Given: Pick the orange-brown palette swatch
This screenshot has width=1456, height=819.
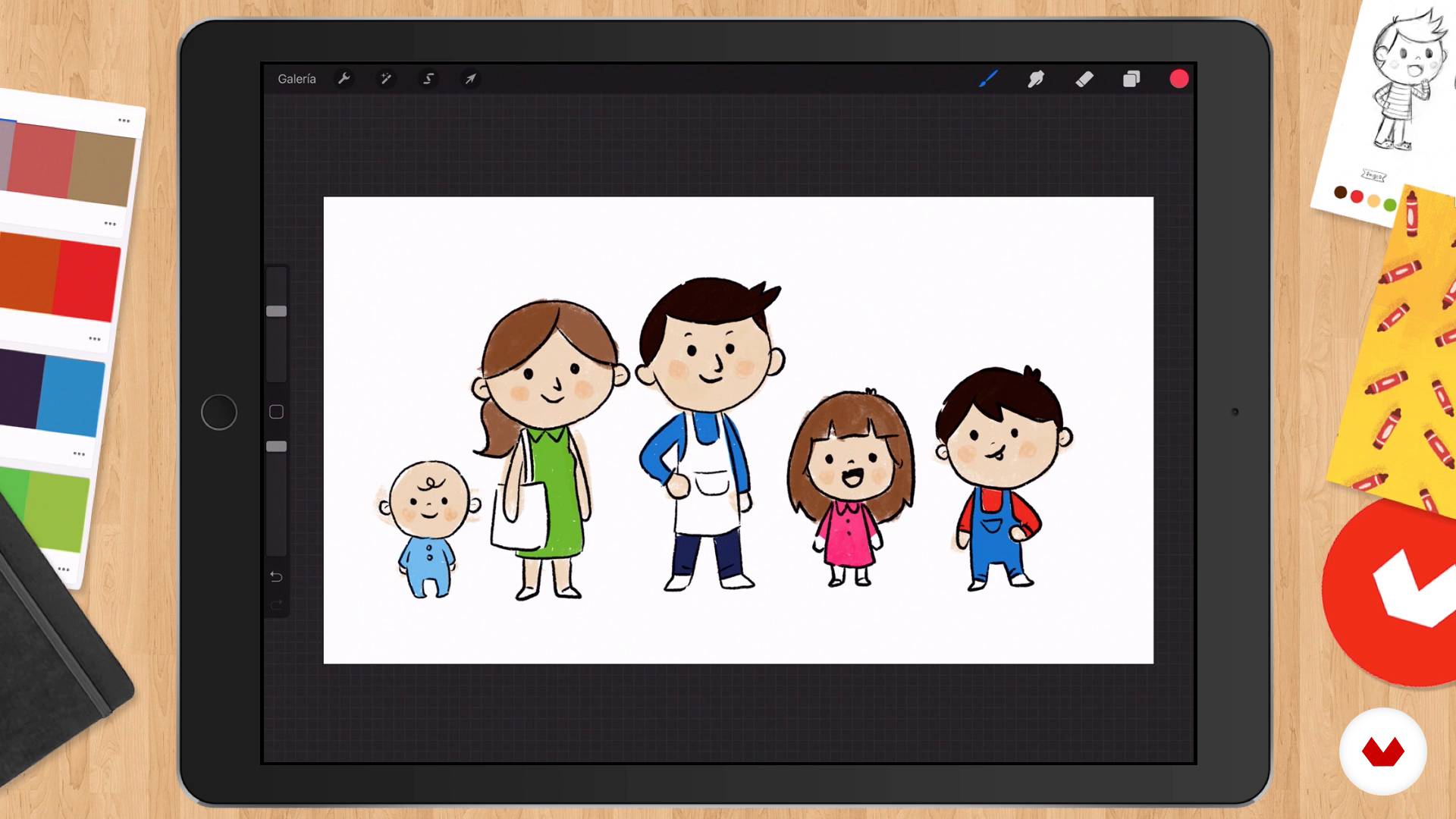Looking at the screenshot, I should [27, 273].
